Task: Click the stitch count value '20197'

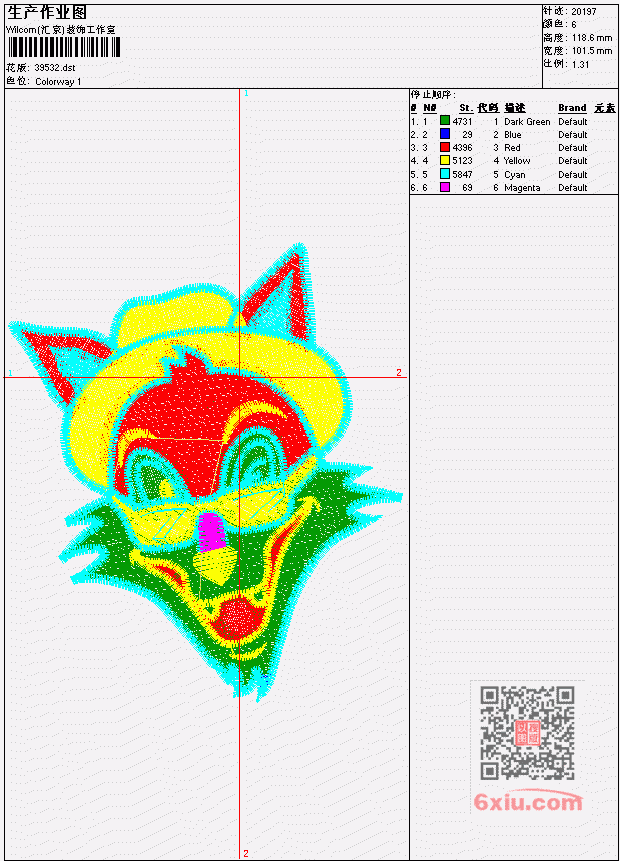Action: pos(584,11)
